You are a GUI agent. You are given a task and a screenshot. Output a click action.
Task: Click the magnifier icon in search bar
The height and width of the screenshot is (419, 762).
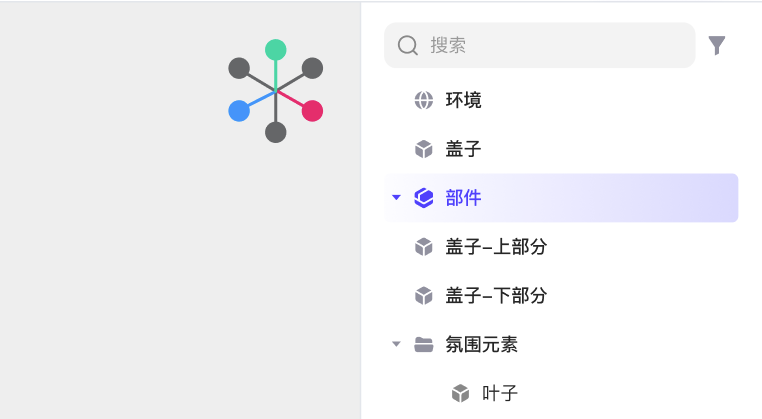408,46
